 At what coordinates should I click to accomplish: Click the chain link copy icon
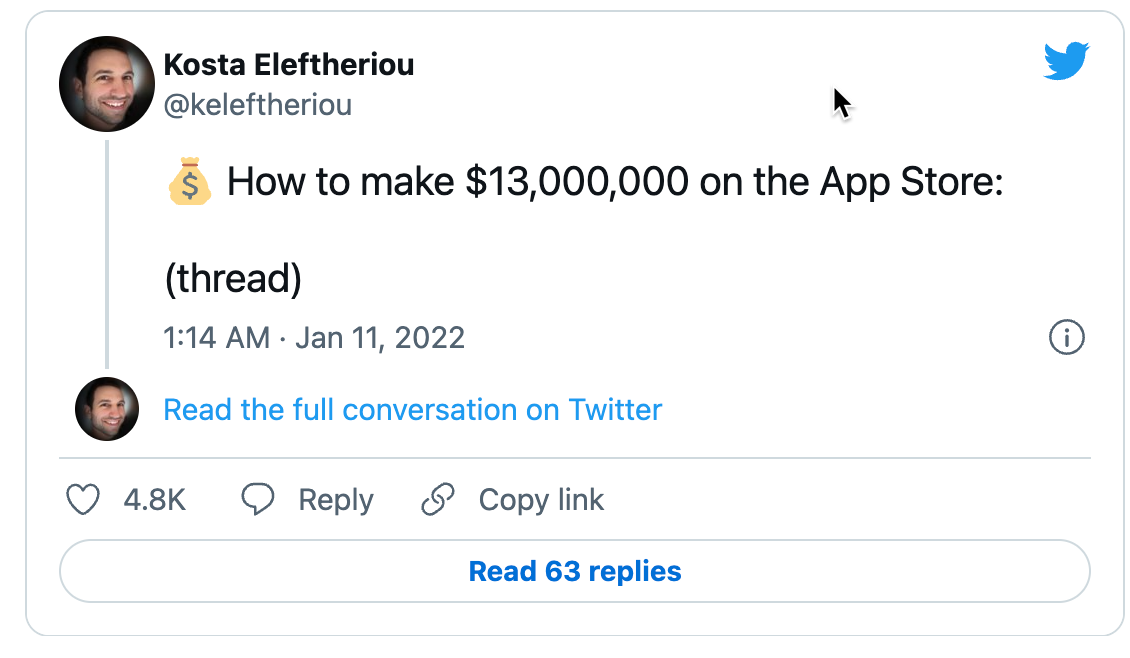pos(438,499)
